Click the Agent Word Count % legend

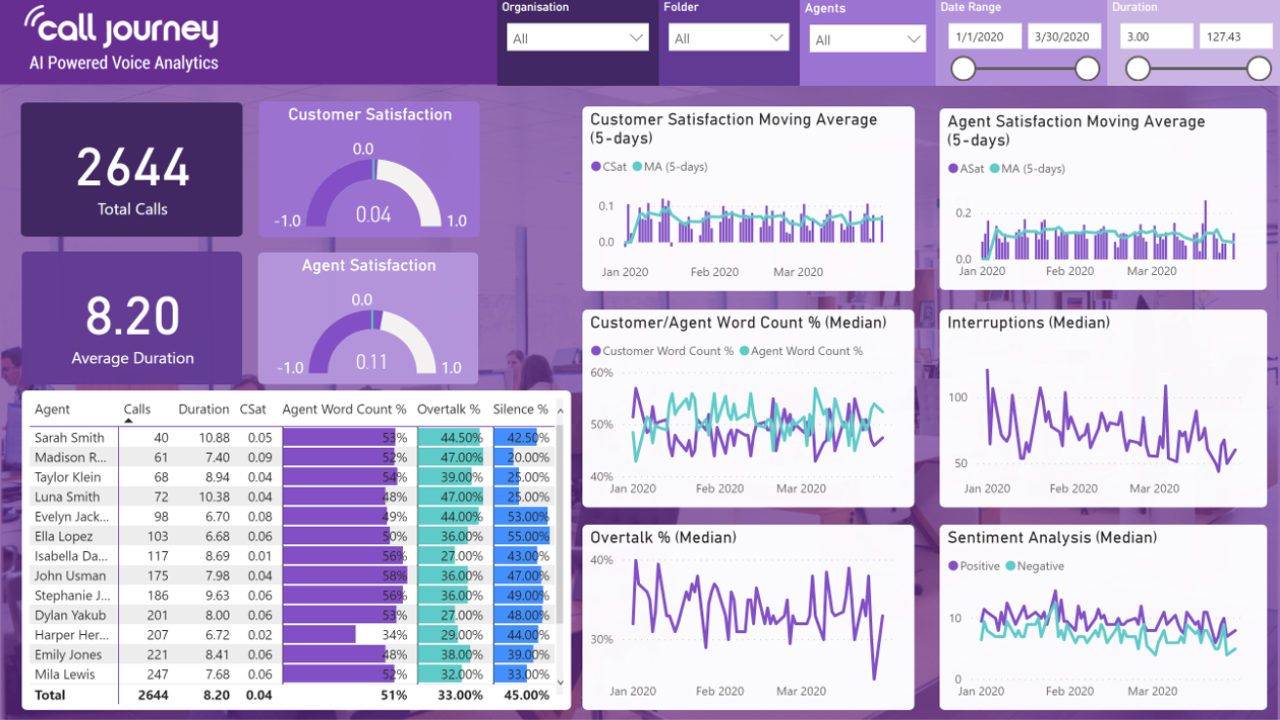pos(801,351)
